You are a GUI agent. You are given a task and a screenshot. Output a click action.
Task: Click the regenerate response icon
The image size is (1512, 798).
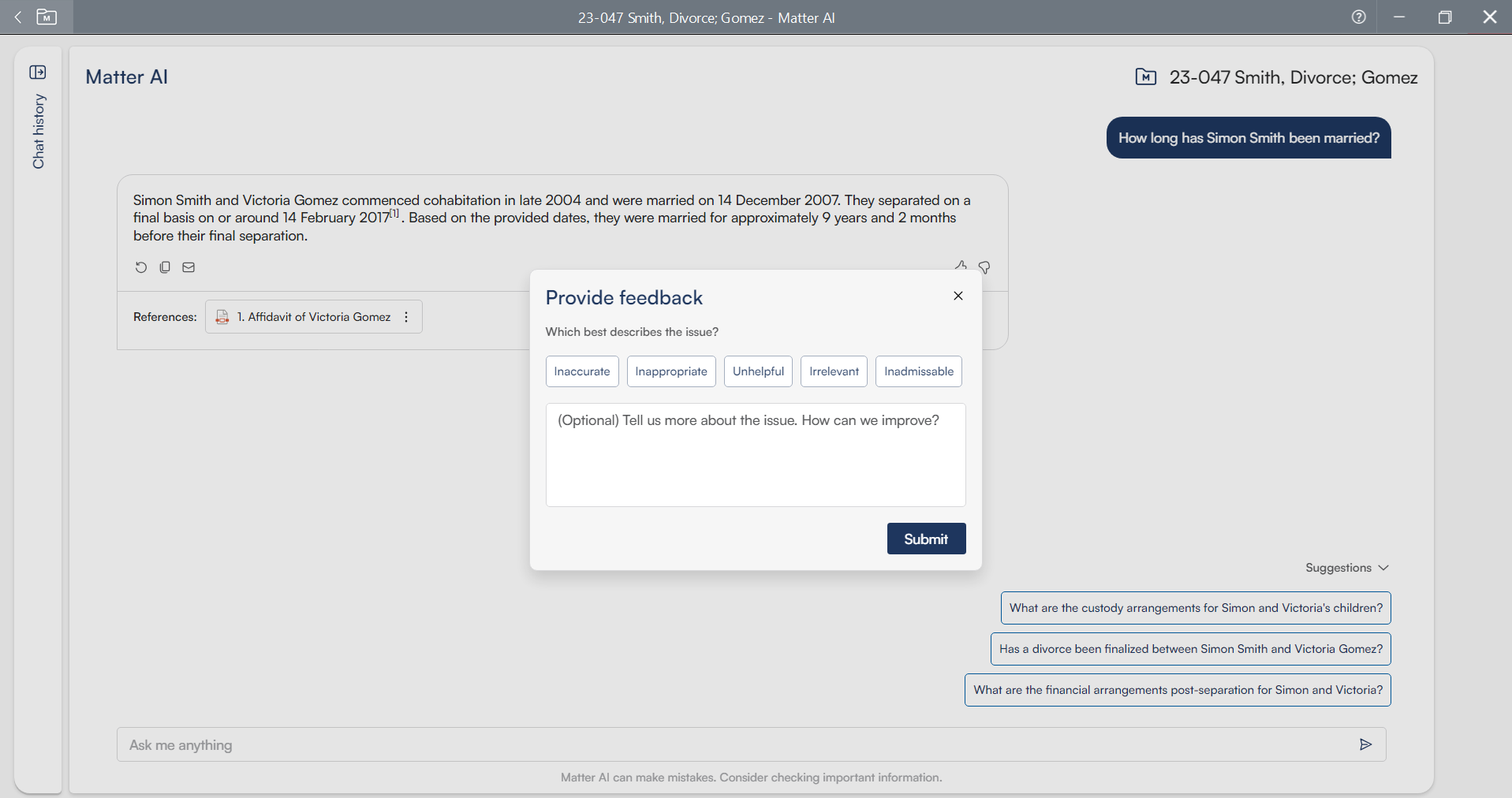tap(141, 267)
